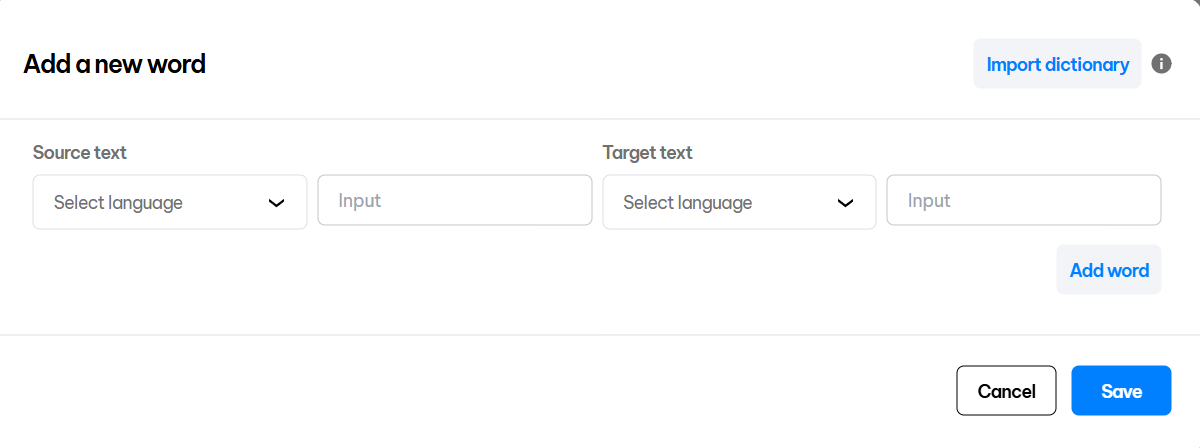Viewport: 1200px width, 448px height.
Task: Click the chevron arrow in source language selector
Action: (x=277, y=203)
